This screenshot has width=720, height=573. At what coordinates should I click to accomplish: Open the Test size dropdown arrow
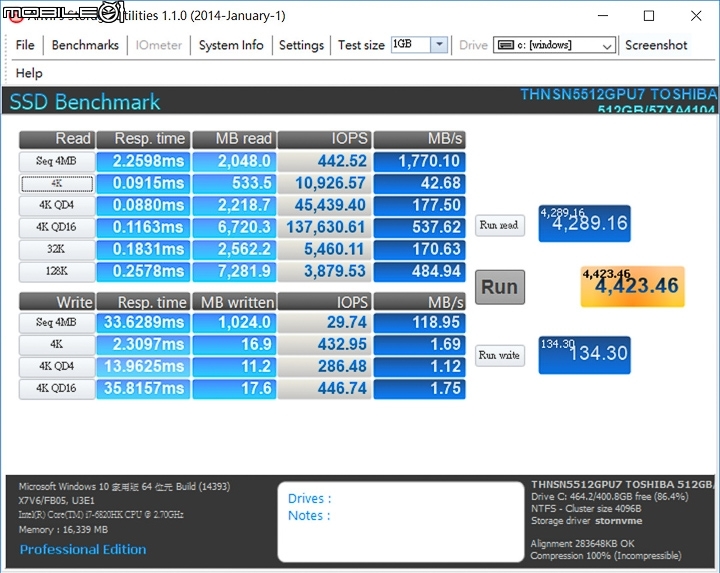(x=439, y=45)
